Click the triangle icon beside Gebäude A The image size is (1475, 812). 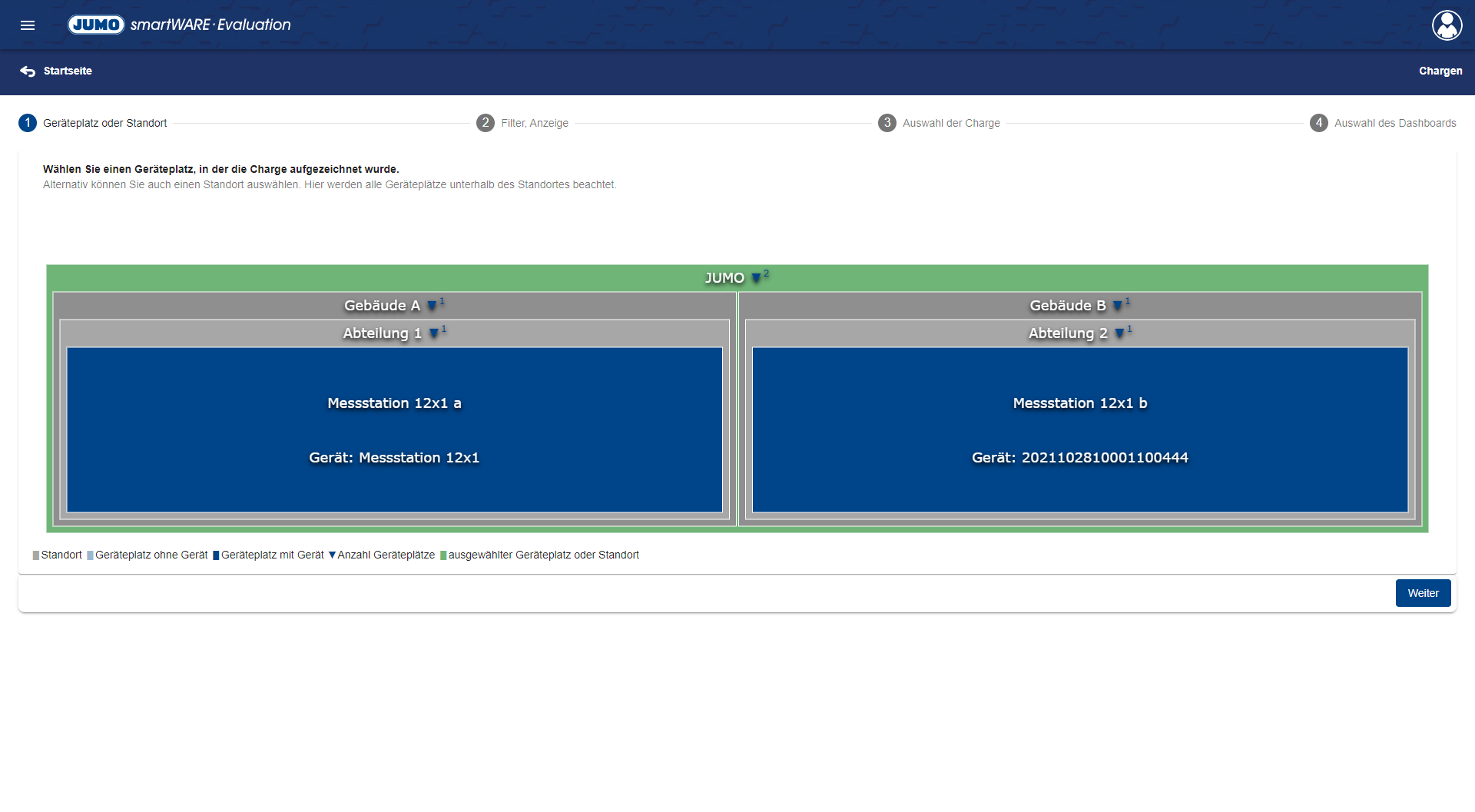pos(432,306)
